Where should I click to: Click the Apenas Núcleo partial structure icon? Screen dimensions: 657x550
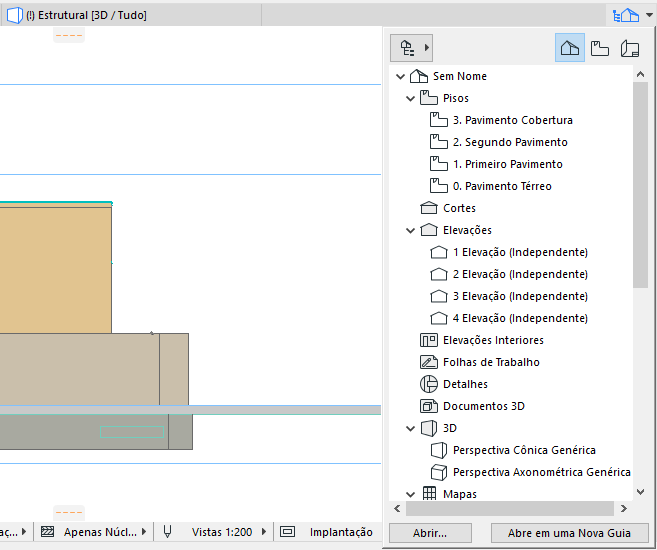click(47, 532)
